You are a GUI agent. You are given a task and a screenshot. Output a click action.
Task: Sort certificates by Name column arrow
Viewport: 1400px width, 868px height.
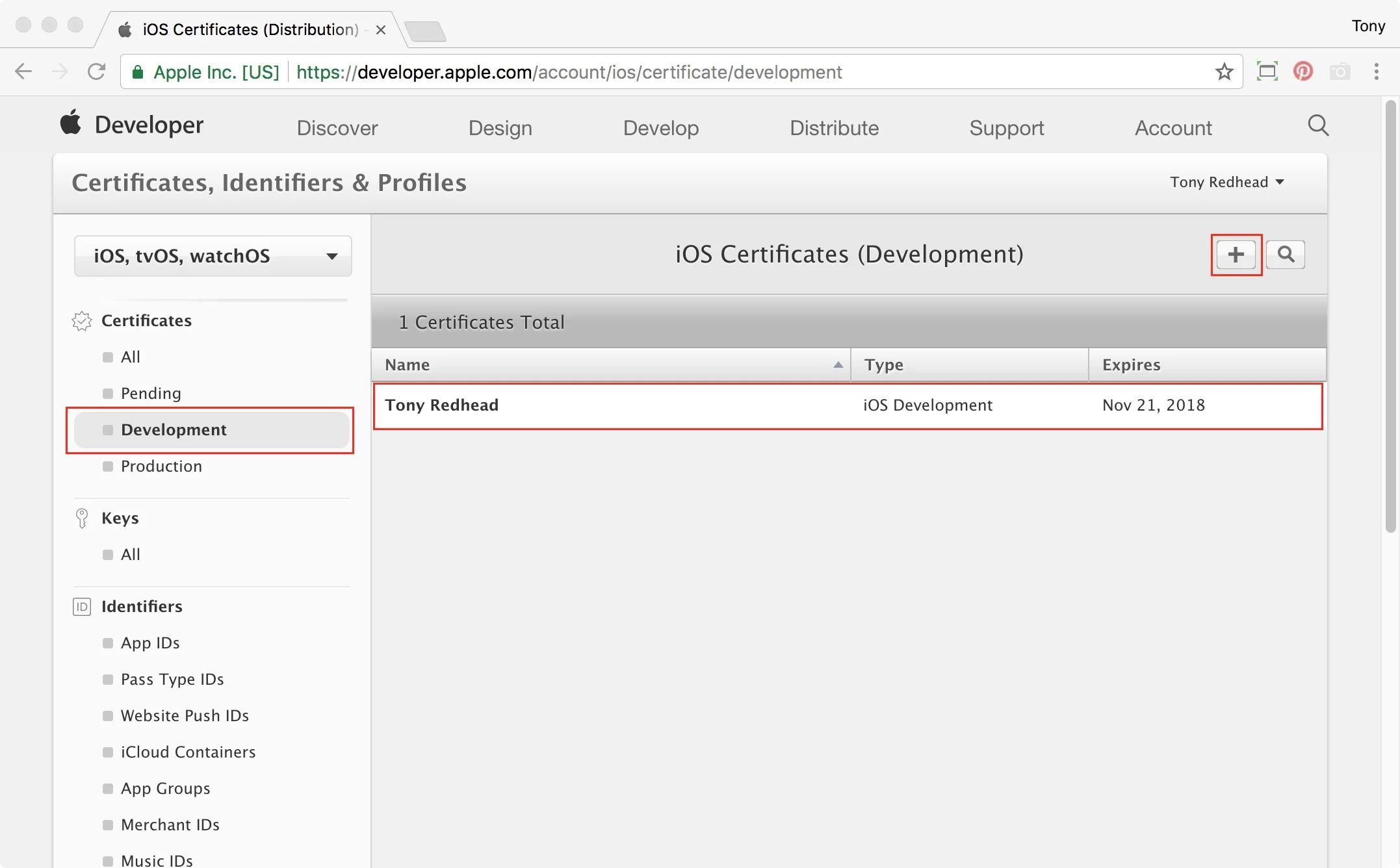click(x=838, y=365)
